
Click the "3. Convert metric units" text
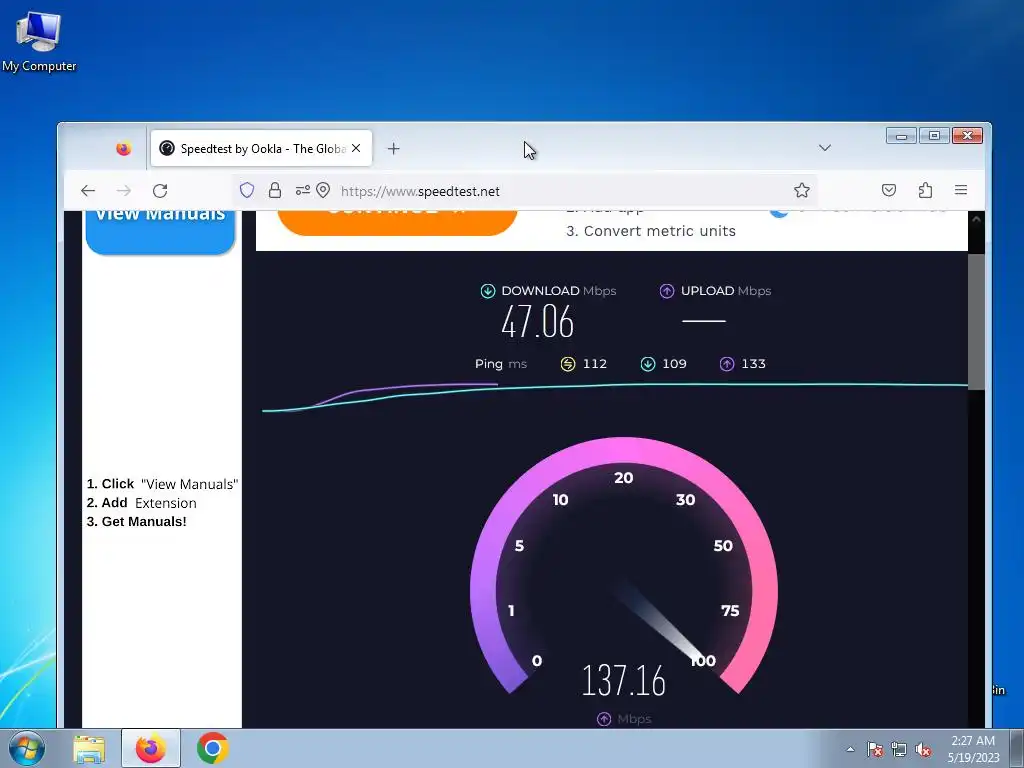pos(651,231)
